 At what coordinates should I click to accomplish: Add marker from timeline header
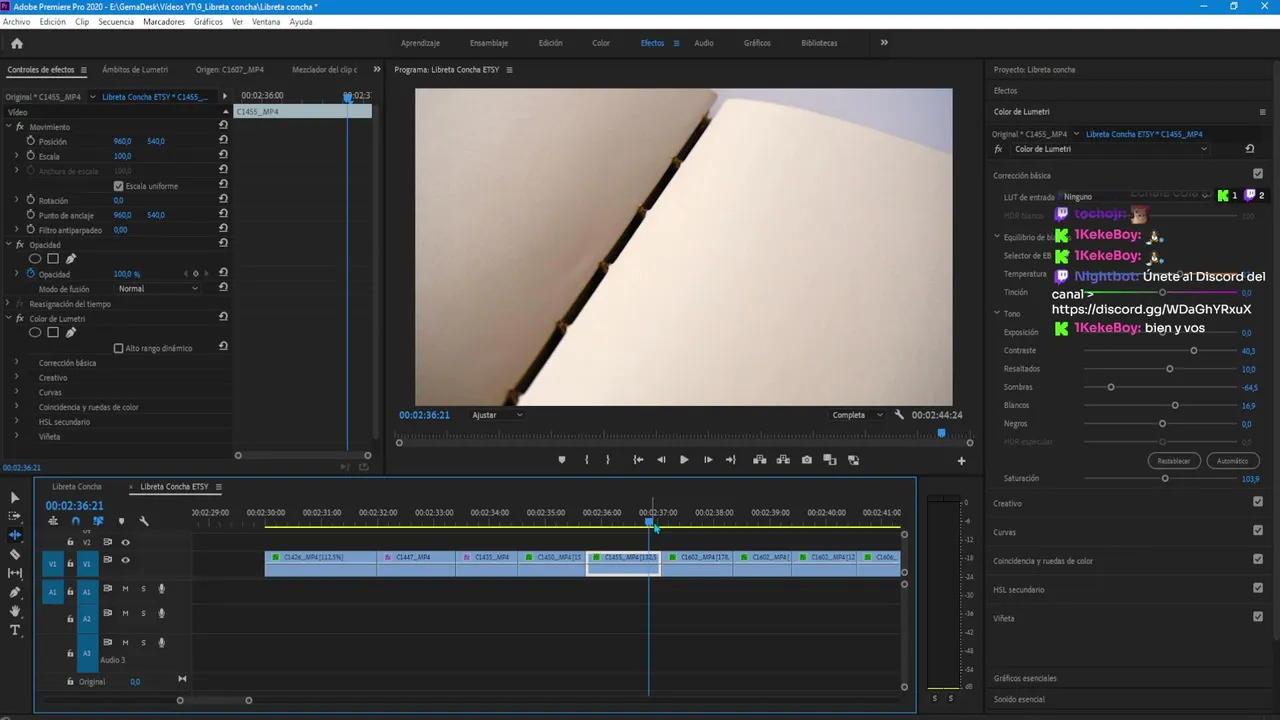pos(121,521)
